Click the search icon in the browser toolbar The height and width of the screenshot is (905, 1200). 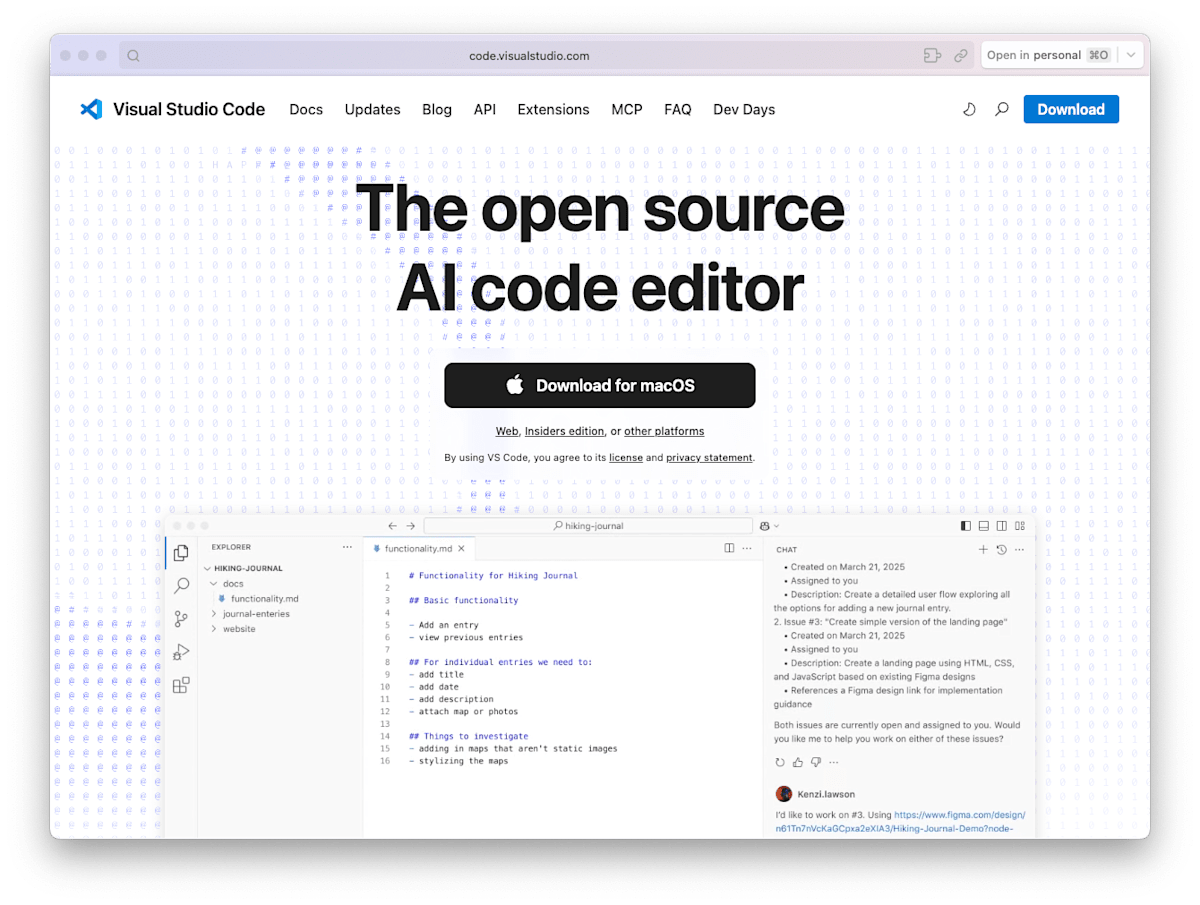[x=133, y=56]
